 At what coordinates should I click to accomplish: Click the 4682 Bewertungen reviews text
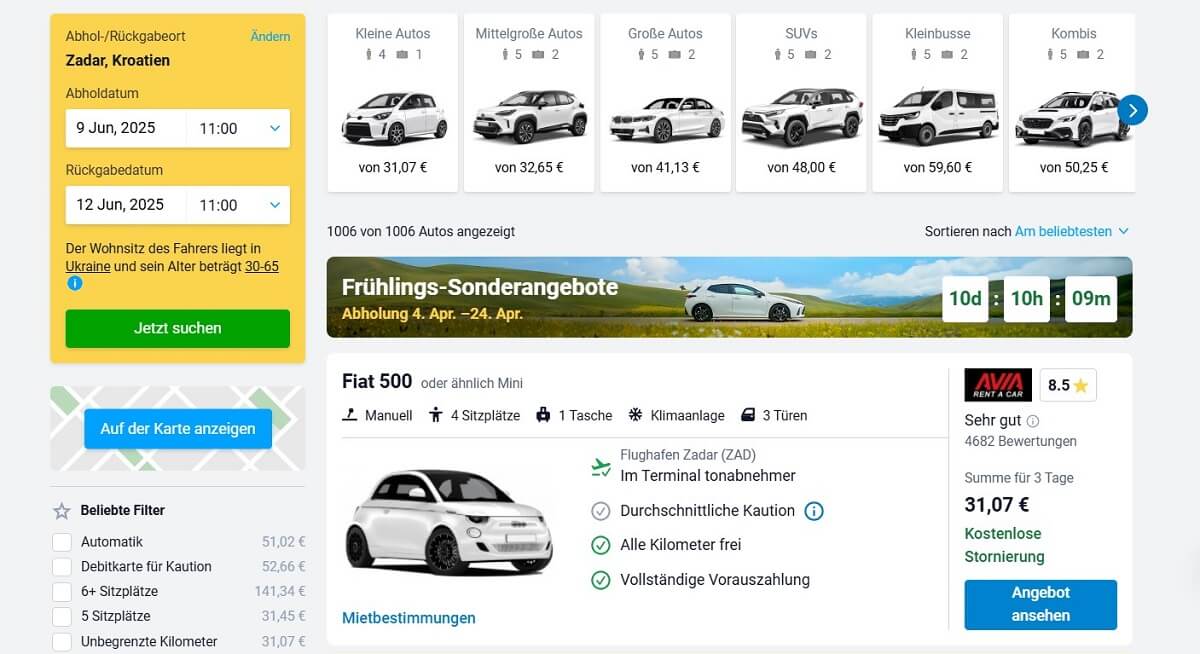(x=1021, y=441)
